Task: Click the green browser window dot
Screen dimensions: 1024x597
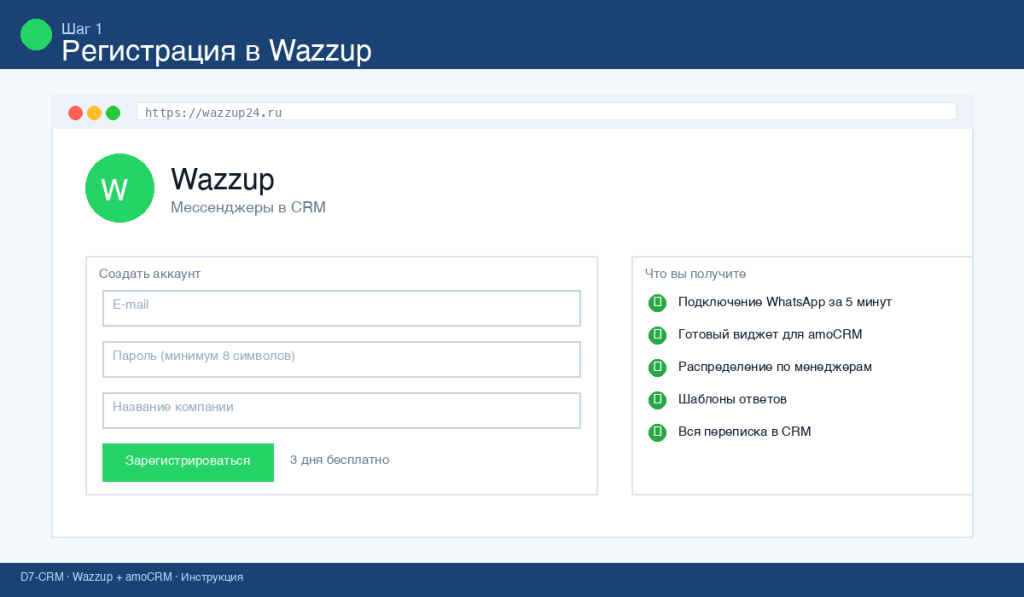Action: pyautogui.click(x=113, y=113)
